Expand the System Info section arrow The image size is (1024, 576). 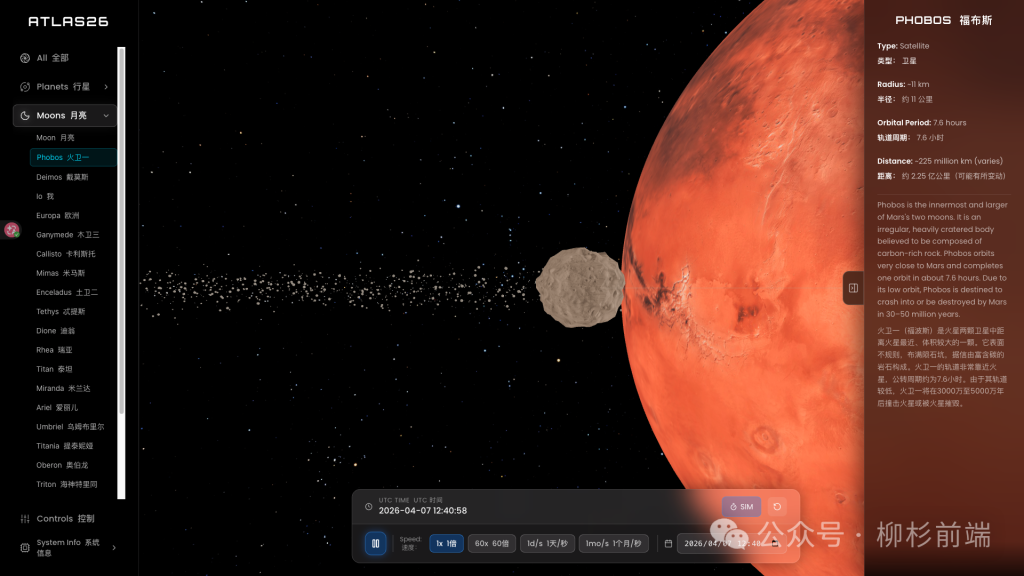113,547
